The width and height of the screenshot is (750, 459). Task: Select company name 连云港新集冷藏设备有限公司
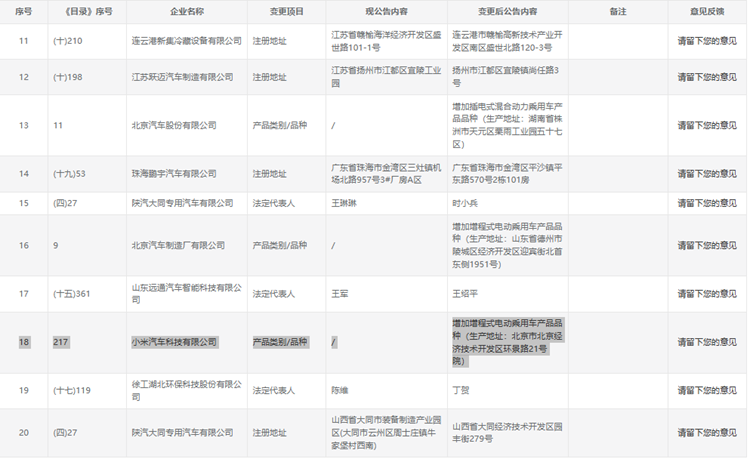tap(187, 41)
